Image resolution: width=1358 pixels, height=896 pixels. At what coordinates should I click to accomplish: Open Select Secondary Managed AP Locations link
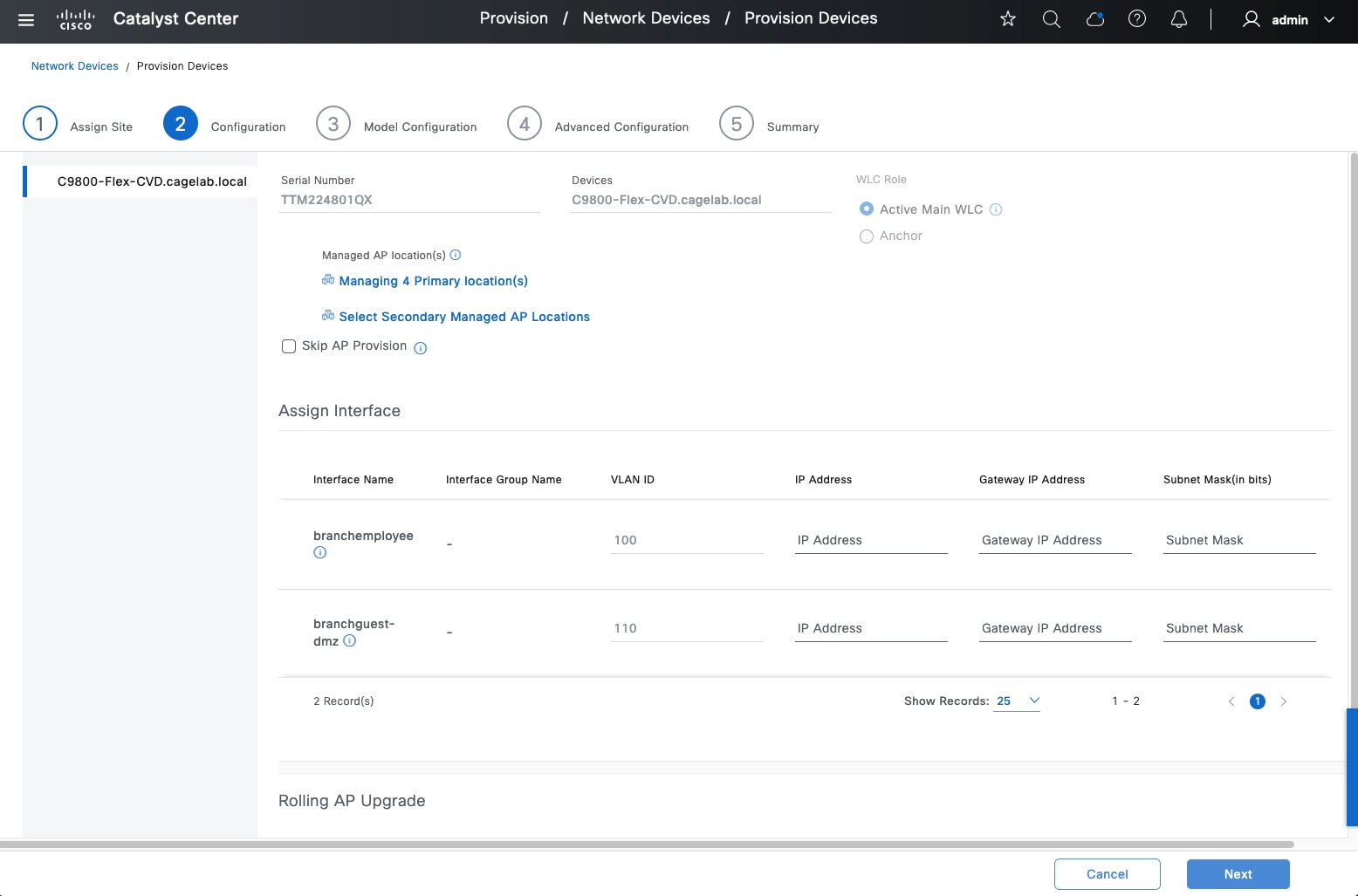tap(463, 317)
